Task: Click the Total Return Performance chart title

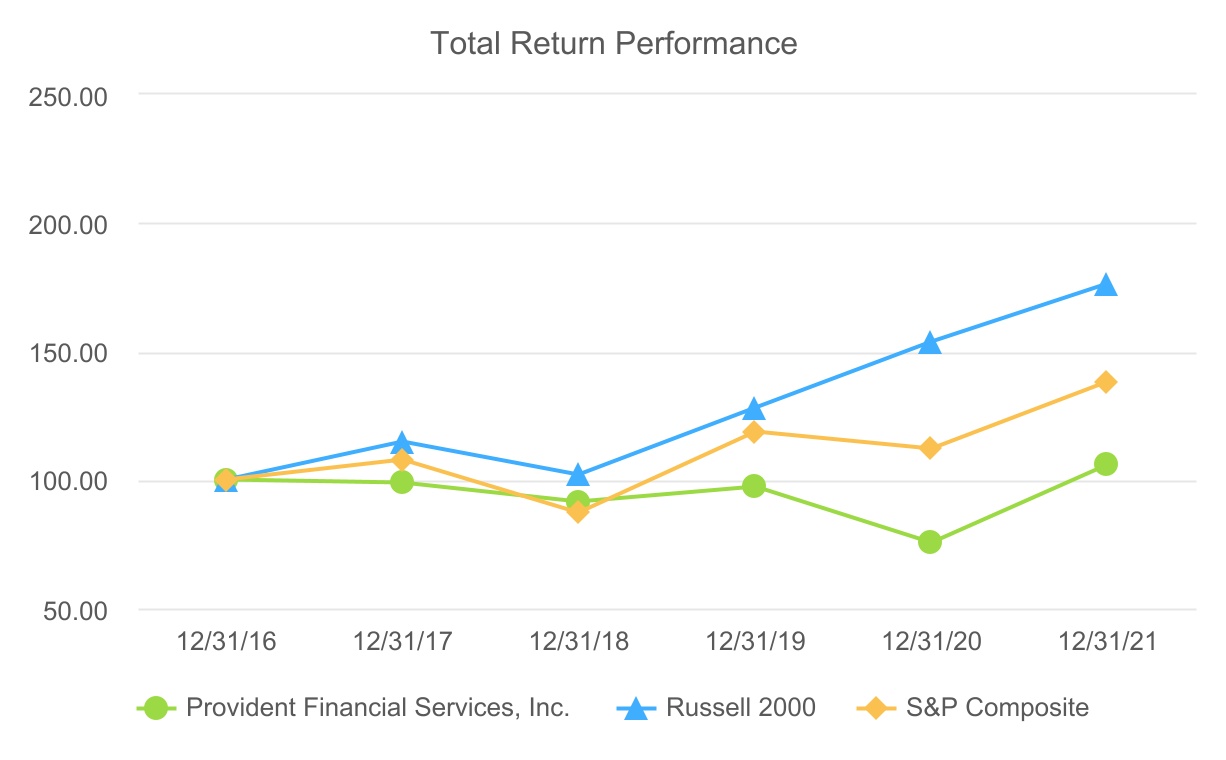Action: click(x=613, y=44)
